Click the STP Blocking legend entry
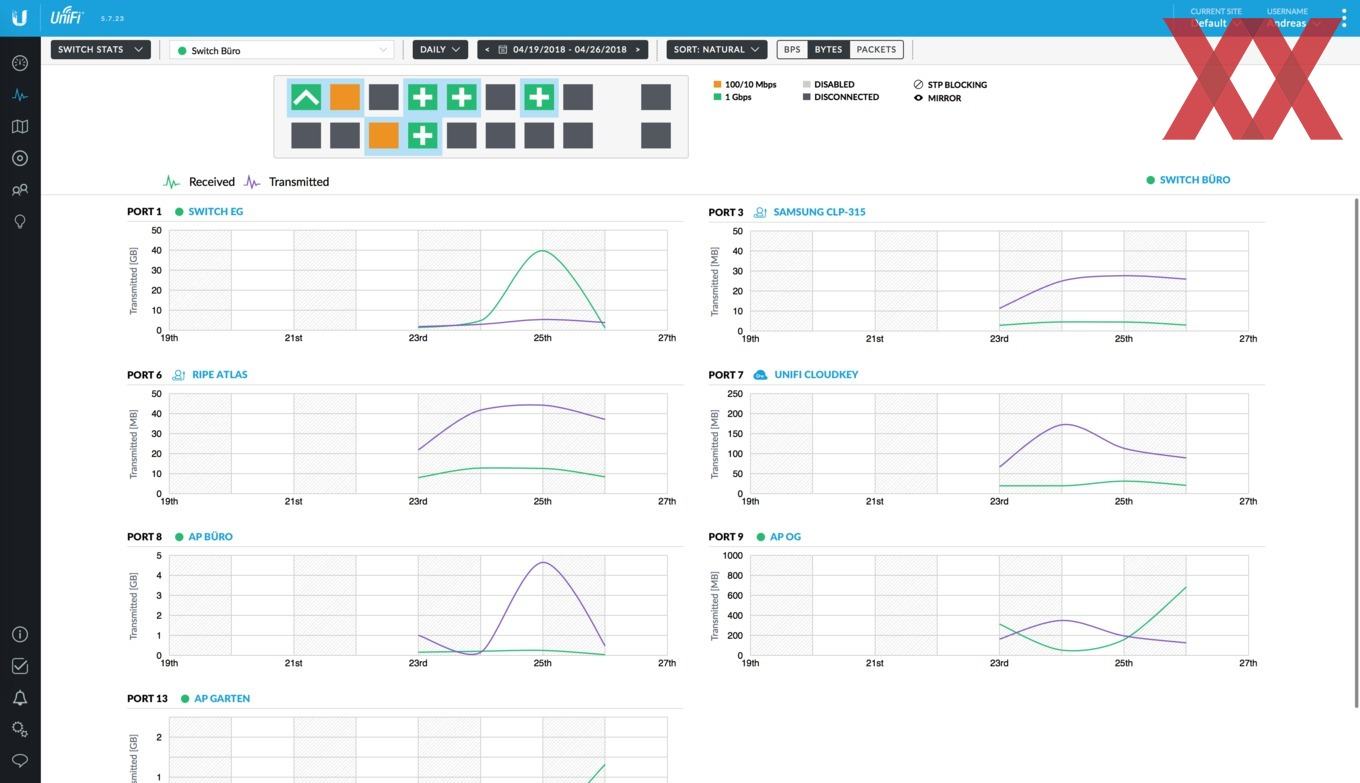The image size is (1360, 783). (x=950, y=85)
